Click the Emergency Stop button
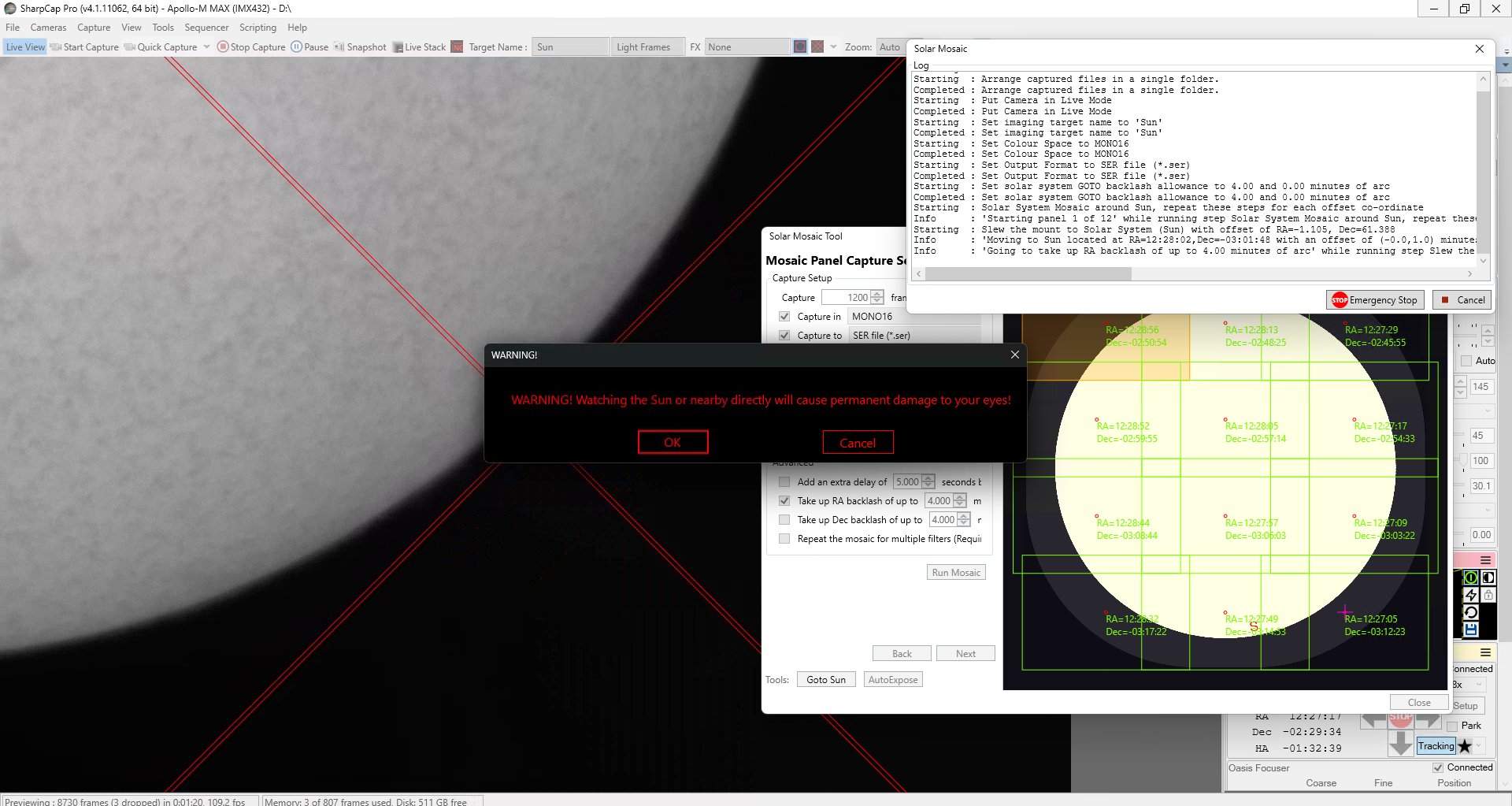Viewport: 1512px width, 806px height. click(x=1375, y=300)
